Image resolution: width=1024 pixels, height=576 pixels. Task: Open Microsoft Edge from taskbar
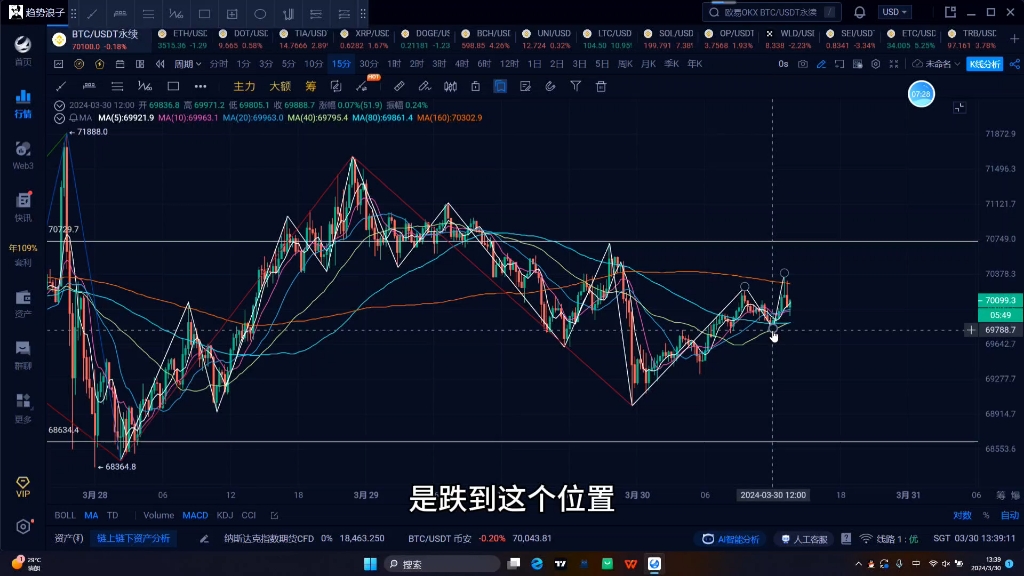537,564
